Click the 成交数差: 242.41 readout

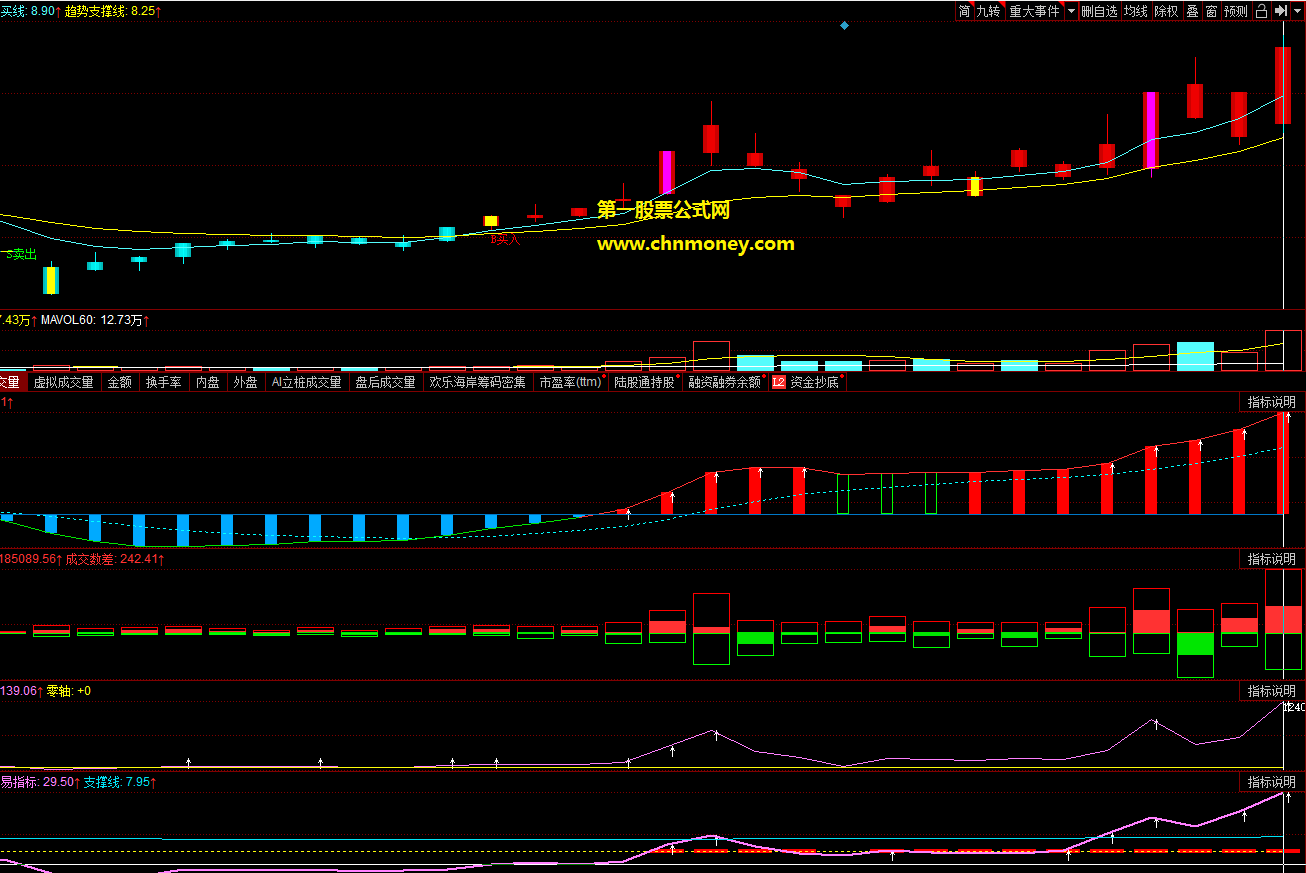click(115, 559)
